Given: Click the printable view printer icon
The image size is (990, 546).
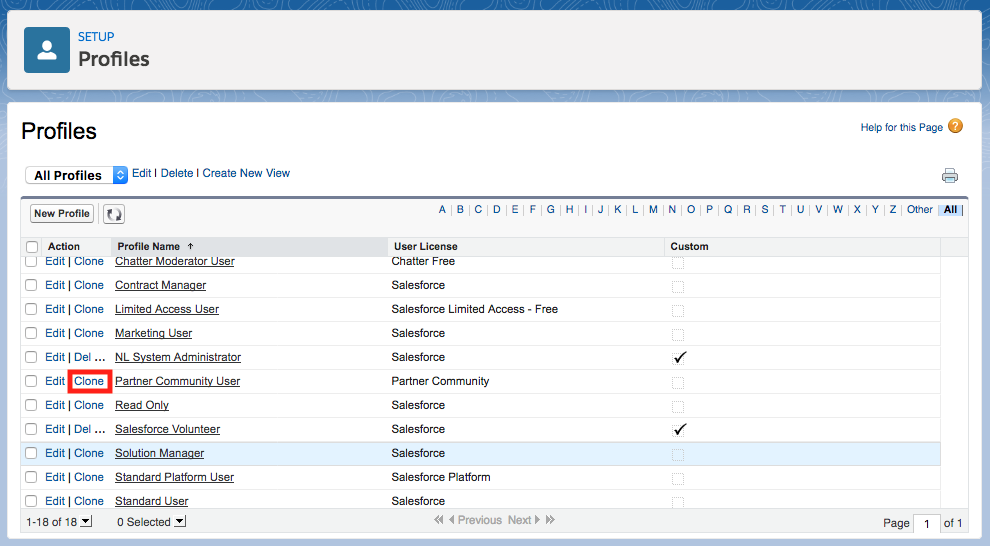Looking at the screenshot, I should pyautogui.click(x=950, y=175).
